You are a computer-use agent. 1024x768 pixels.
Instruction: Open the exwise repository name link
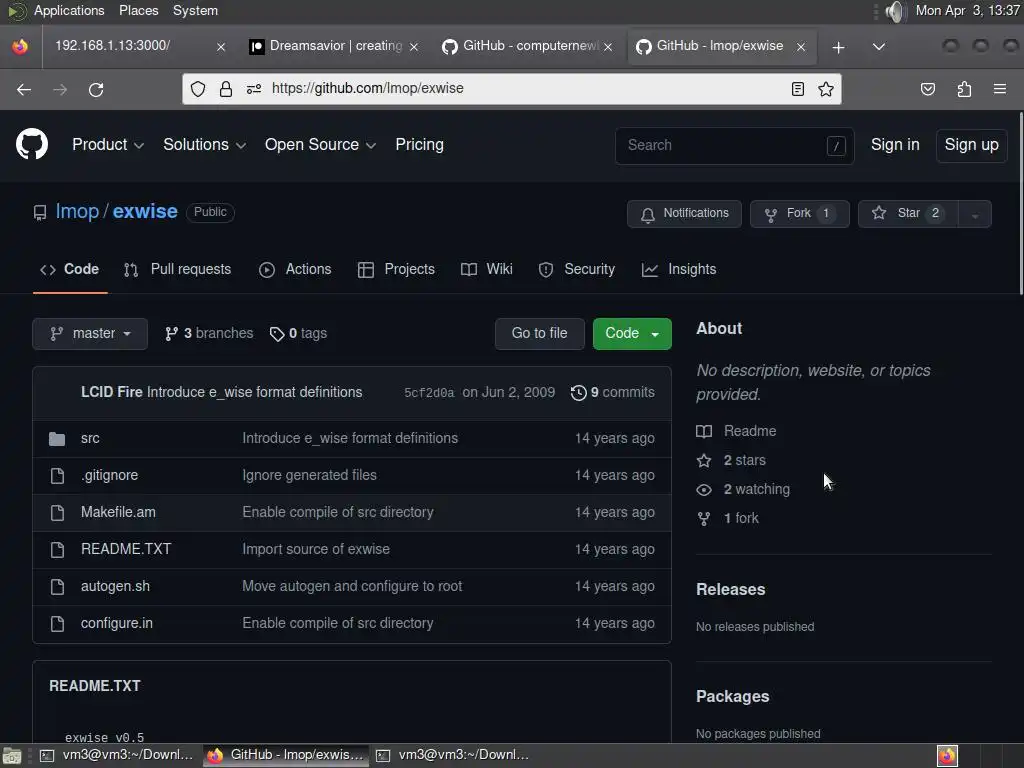pyautogui.click(x=145, y=212)
